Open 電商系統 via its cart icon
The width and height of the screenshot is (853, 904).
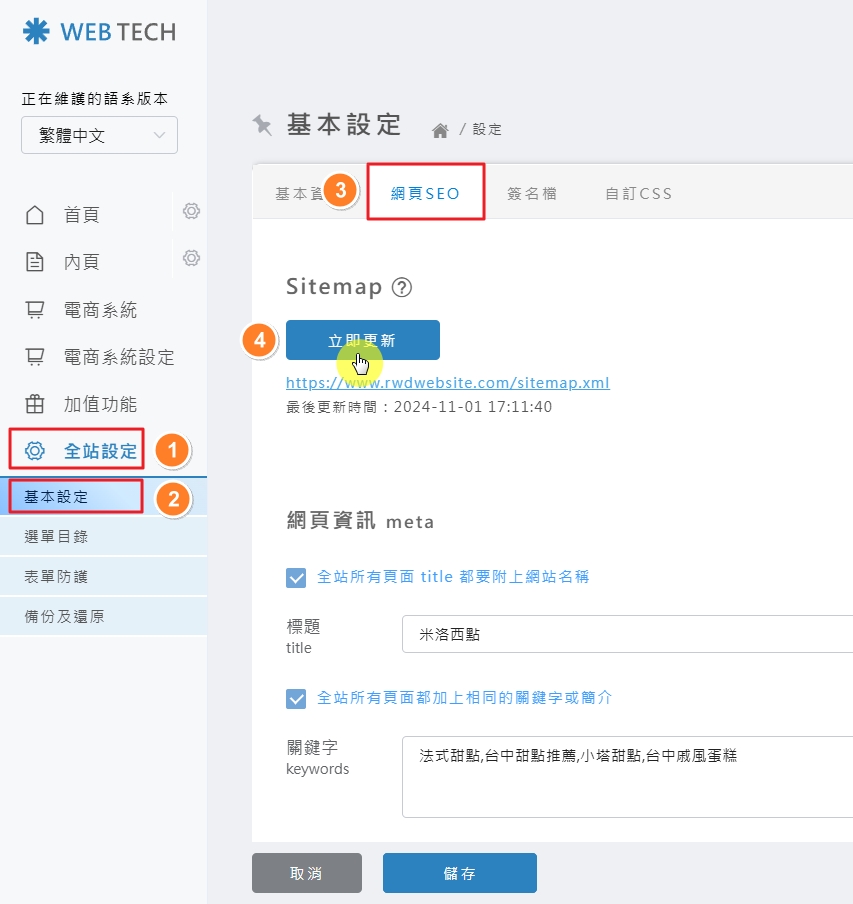tap(35, 309)
